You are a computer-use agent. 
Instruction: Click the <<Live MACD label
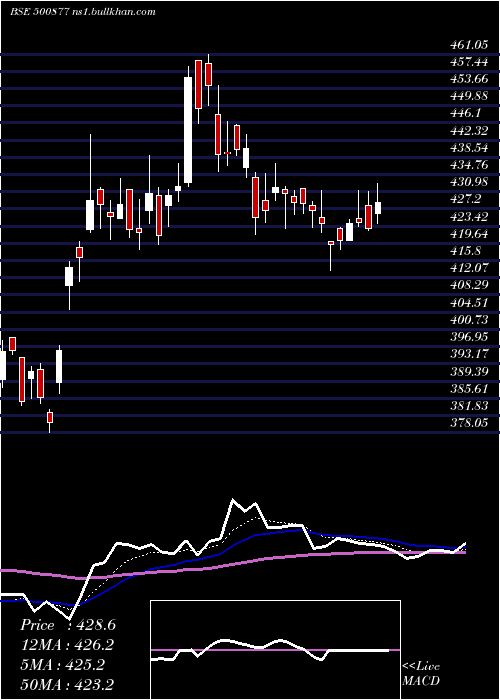tap(421, 674)
